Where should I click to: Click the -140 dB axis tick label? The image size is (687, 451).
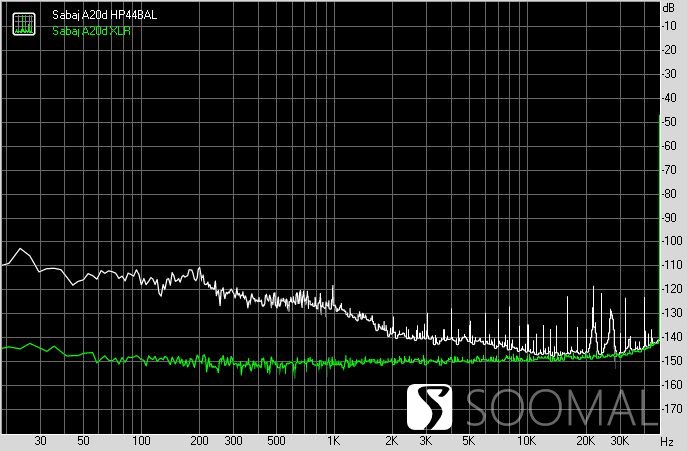pyautogui.click(x=672, y=337)
